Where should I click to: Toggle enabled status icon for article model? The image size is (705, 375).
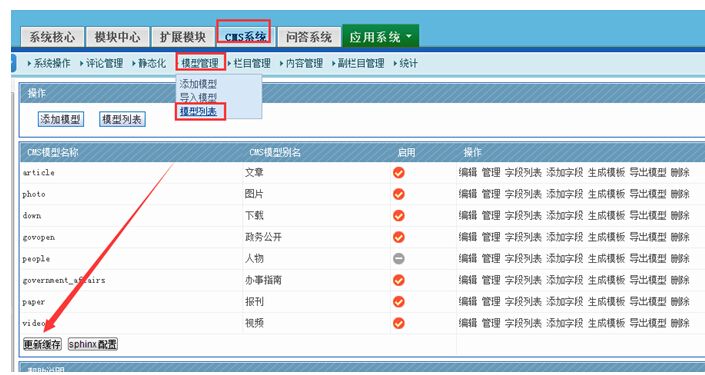click(398, 173)
